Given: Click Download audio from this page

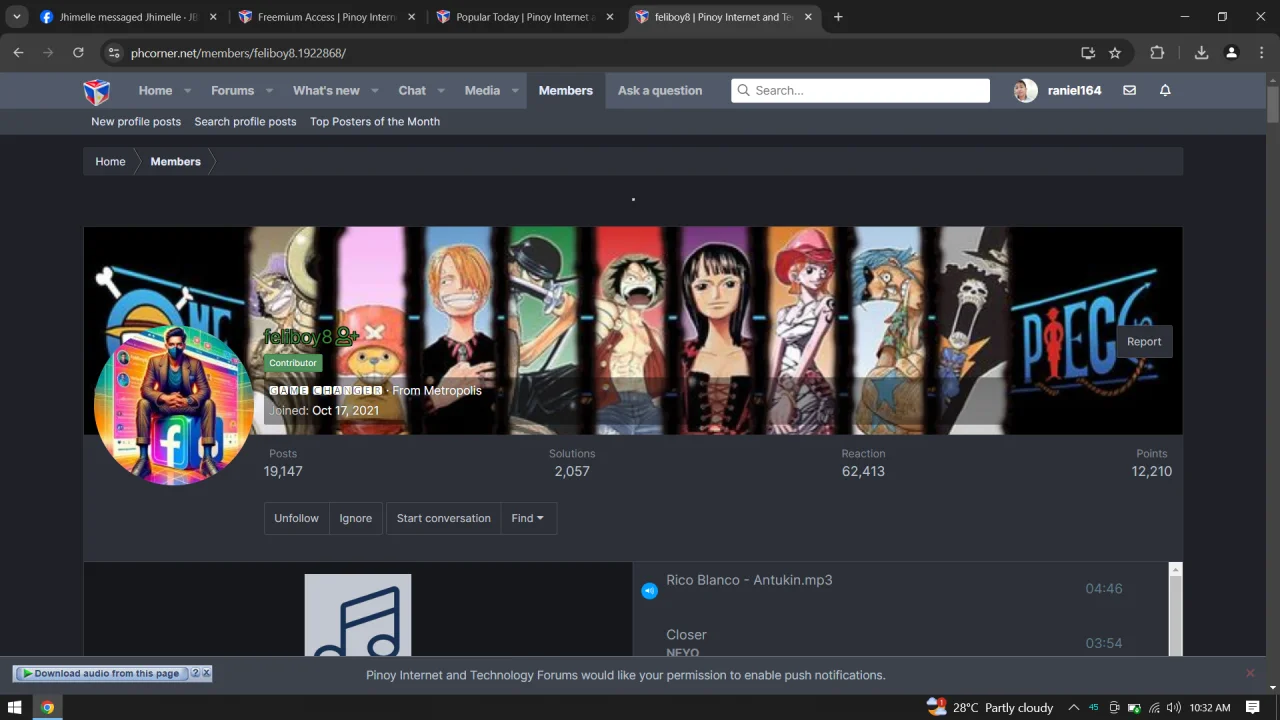Looking at the screenshot, I should (100, 673).
